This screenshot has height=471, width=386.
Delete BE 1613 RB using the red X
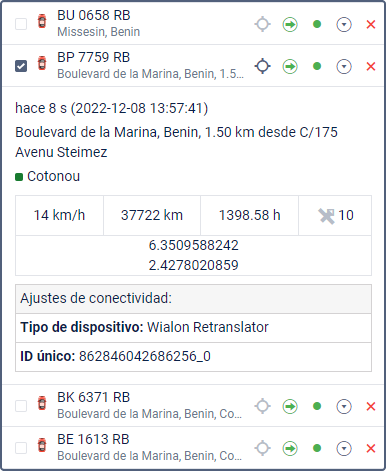point(371,448)
